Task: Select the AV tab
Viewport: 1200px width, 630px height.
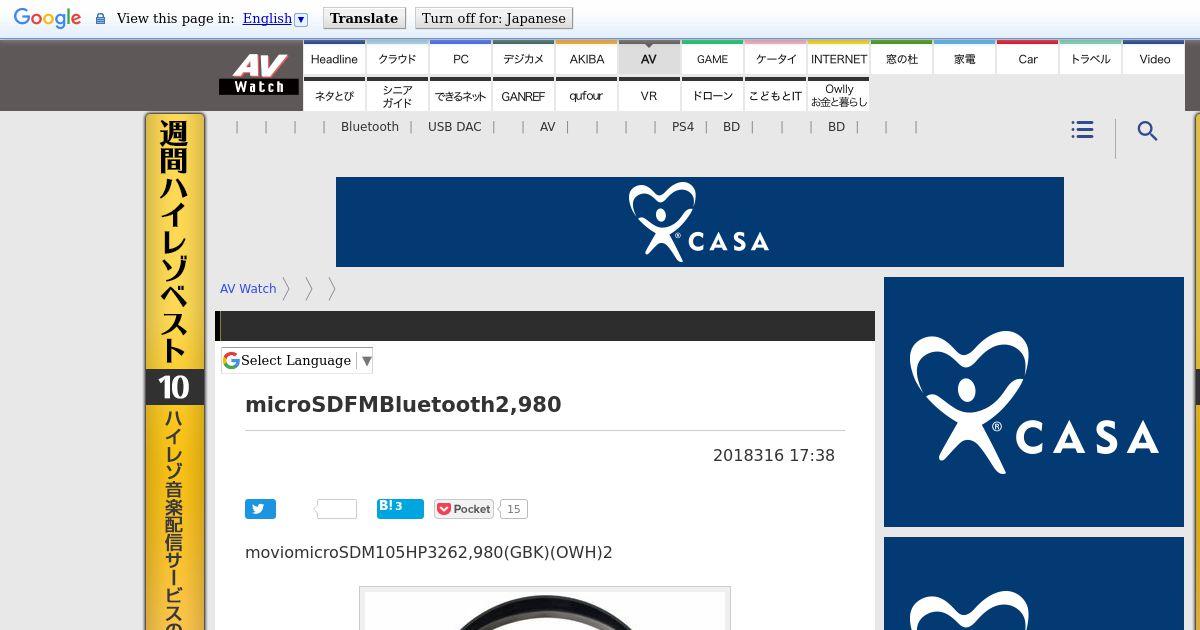Action: pos(649,58)
